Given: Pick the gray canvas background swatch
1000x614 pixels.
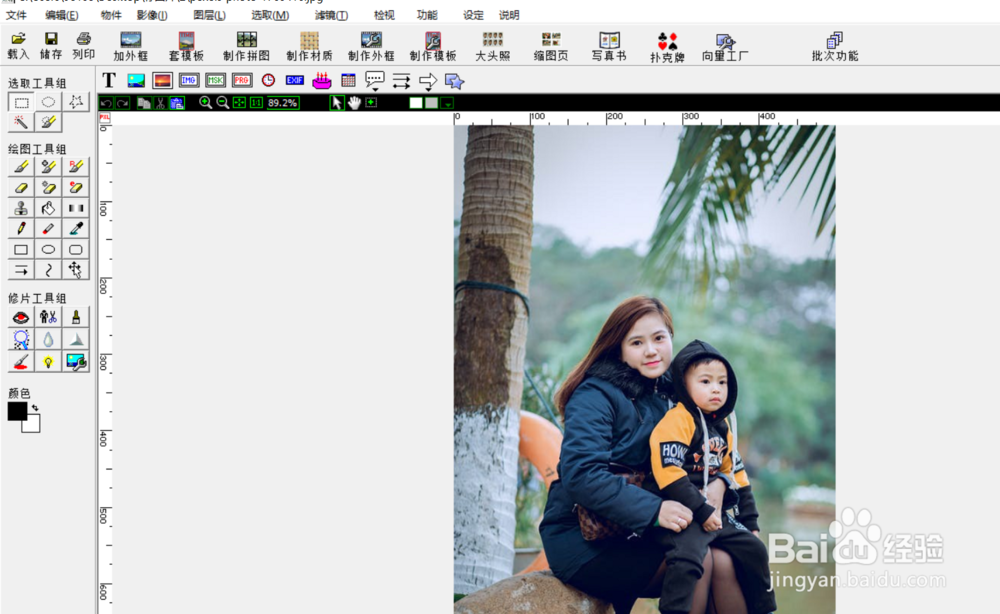Looking at the screenshot, I should [x=432, y=103].
